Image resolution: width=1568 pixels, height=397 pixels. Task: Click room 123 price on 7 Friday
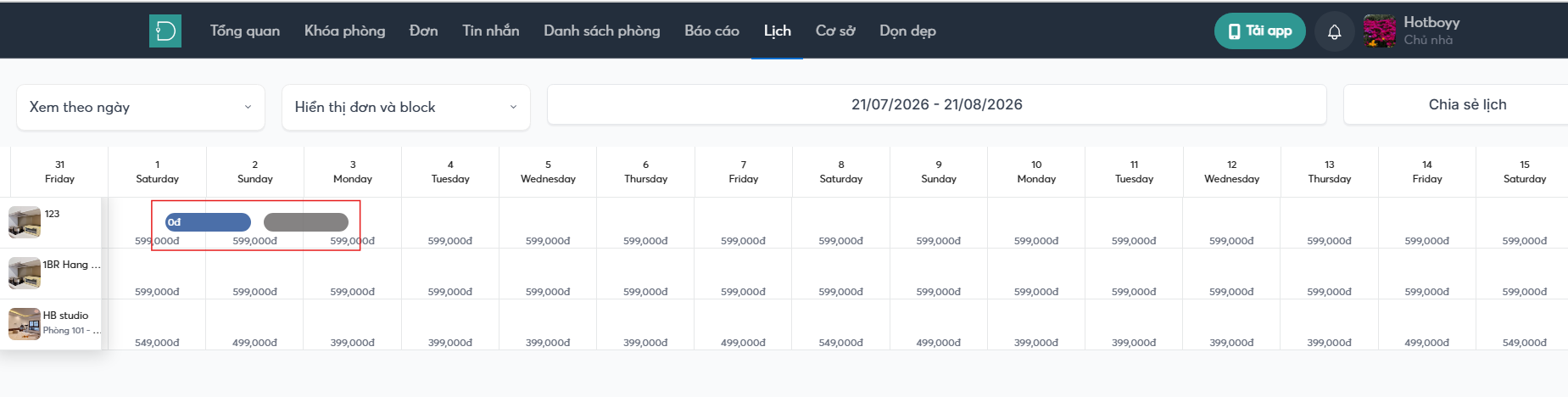(x=744, y=241)
